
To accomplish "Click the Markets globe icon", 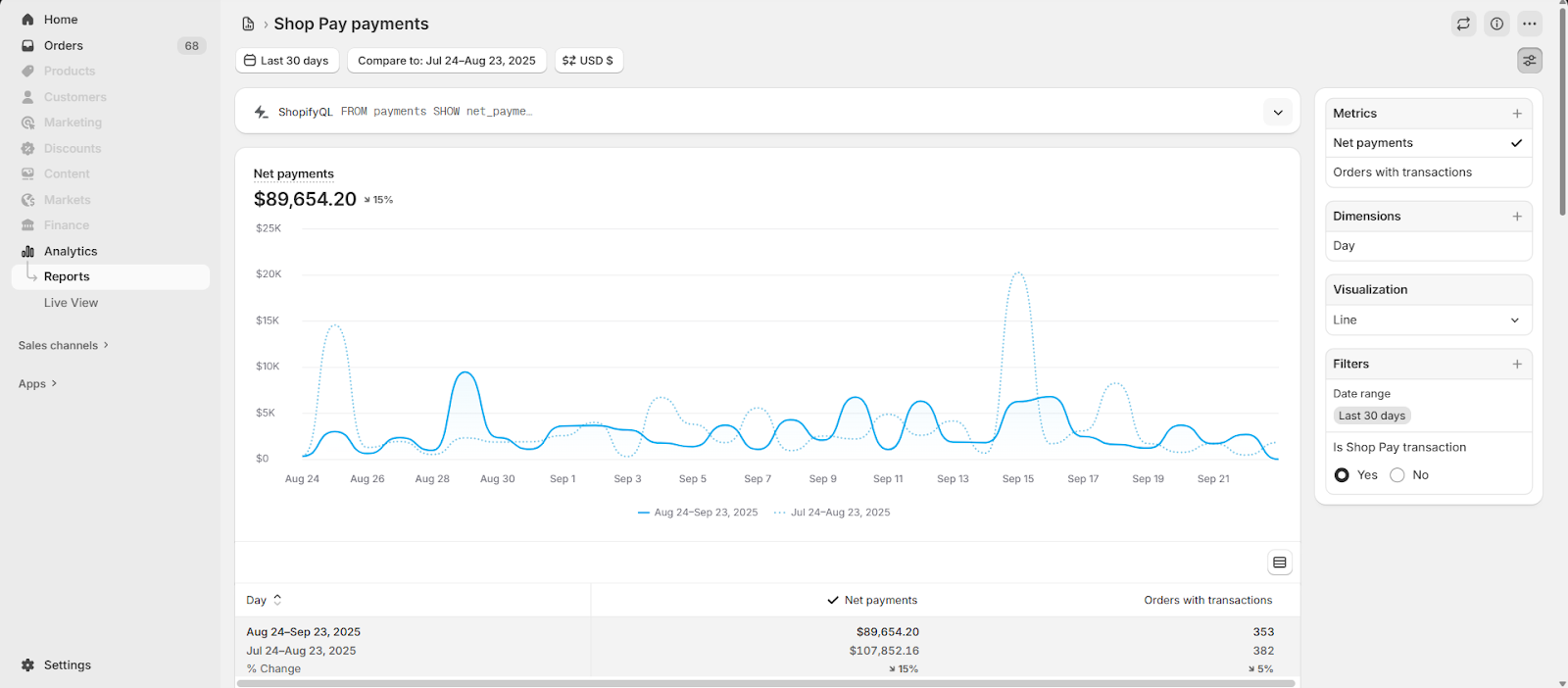I will [x=27, y=200].
